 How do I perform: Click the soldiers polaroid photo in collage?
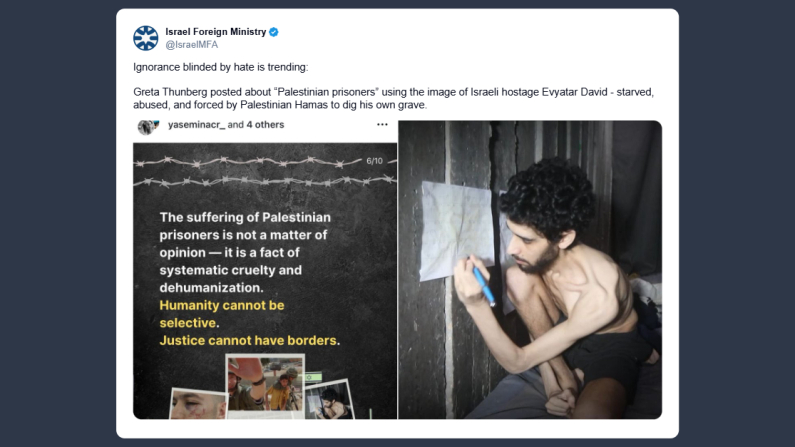265,385
